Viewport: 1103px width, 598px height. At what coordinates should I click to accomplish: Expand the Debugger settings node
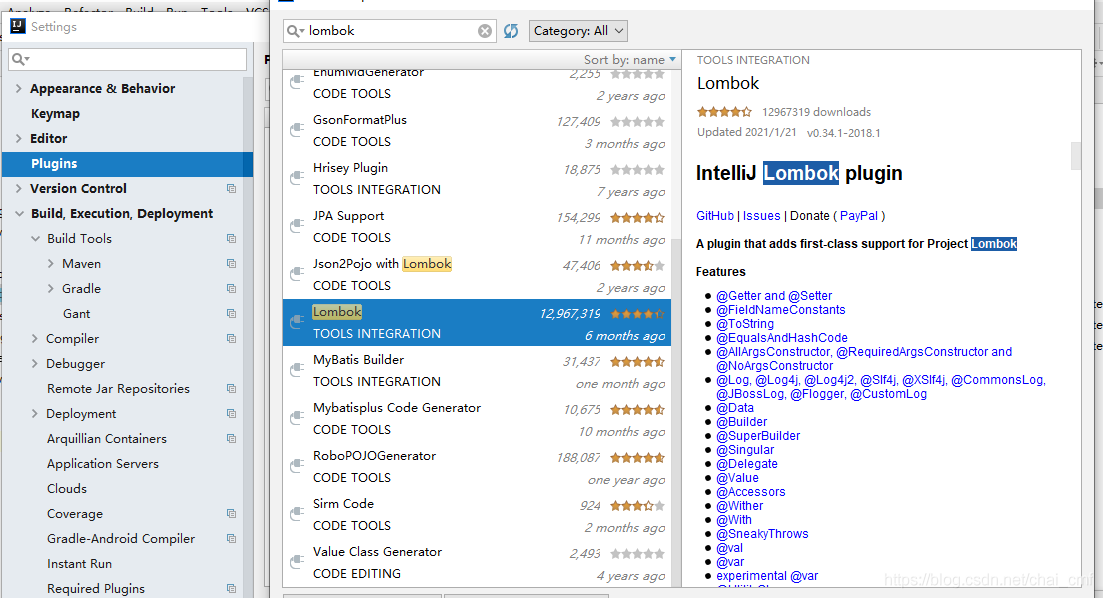pyautogui.click(x=34, y=364)
